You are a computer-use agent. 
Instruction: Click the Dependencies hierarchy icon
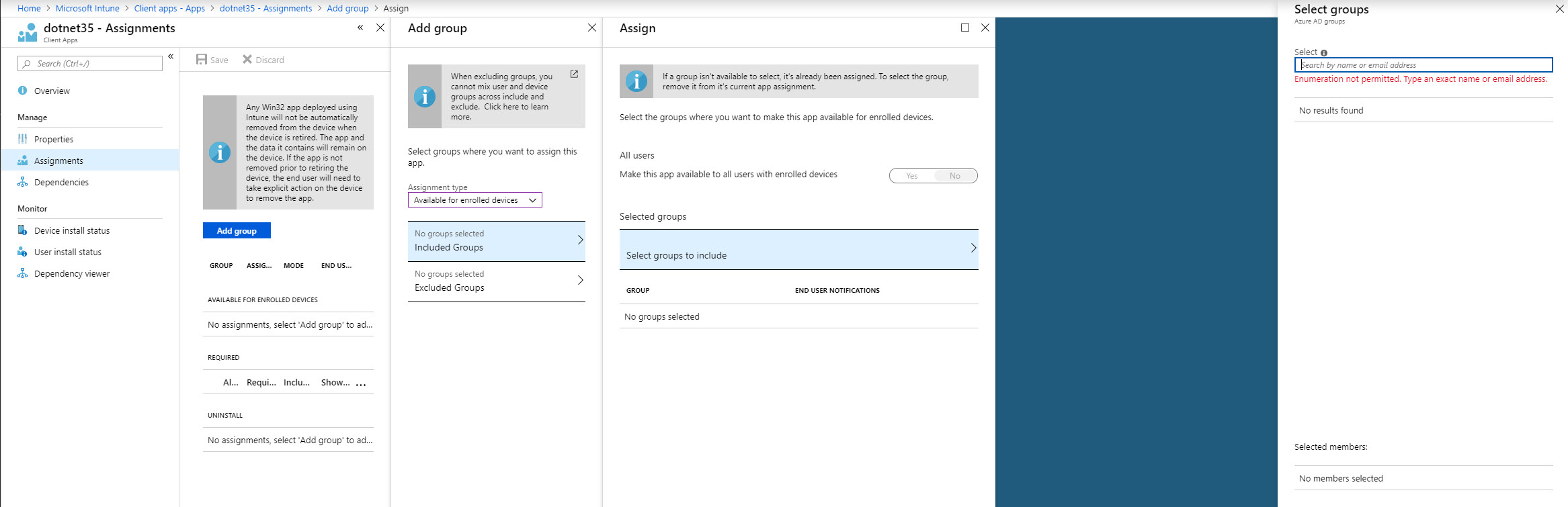(x=22, y=182)
